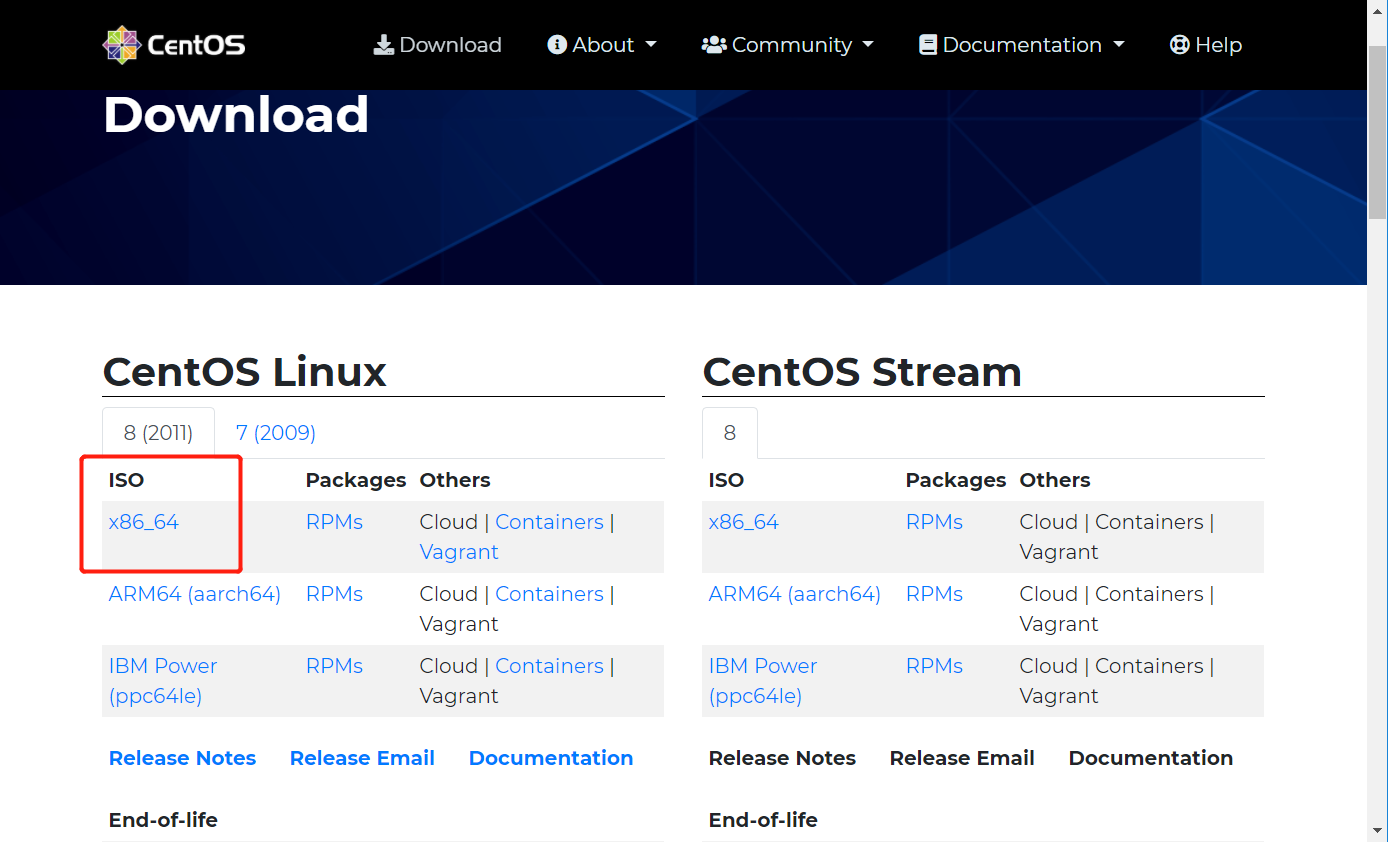Click the download arrow icon in navbar
1388x842 pixels.
pyautogui.click(x=383, y=44)
